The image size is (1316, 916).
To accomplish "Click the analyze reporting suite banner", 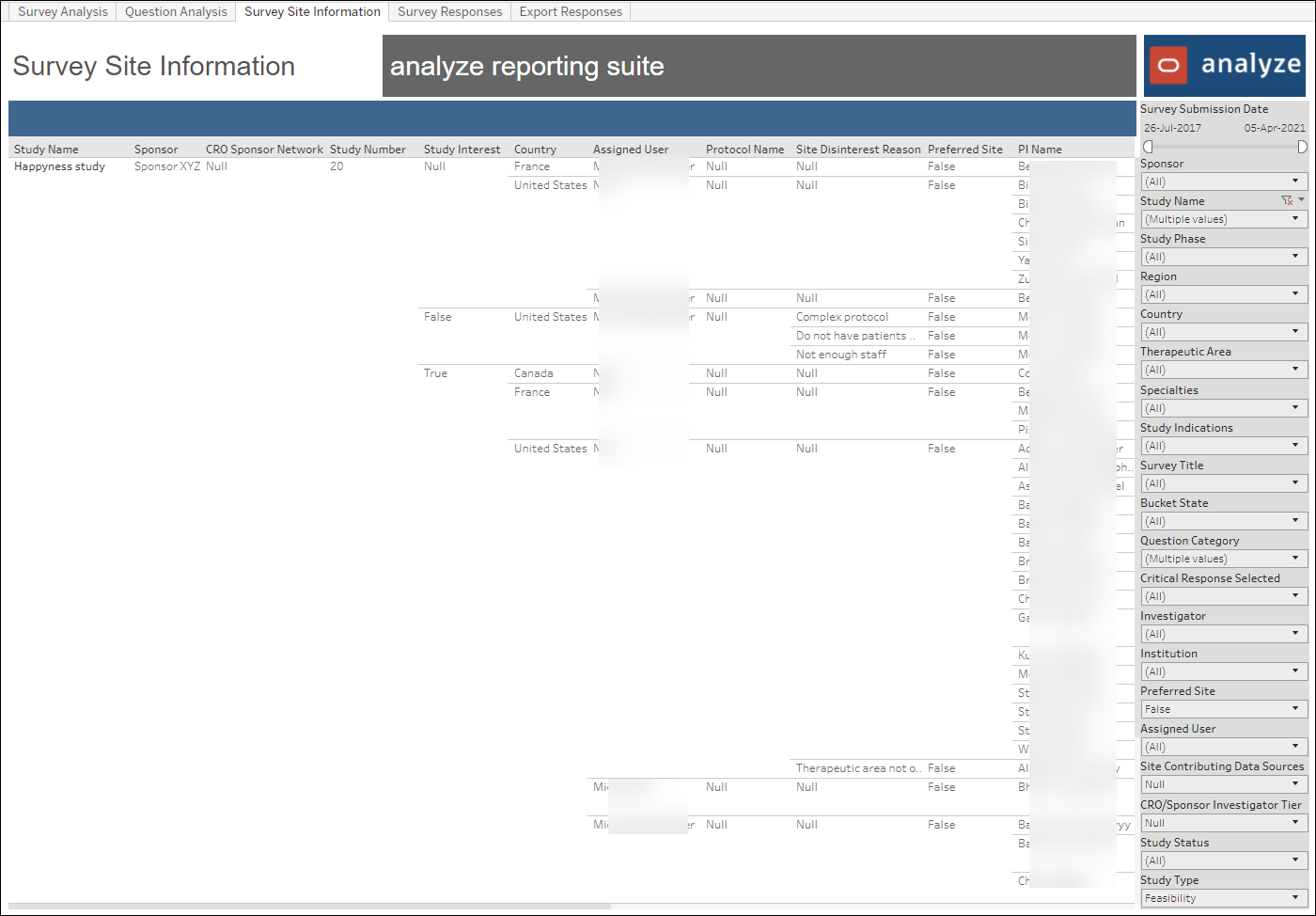I will (760, 66).
